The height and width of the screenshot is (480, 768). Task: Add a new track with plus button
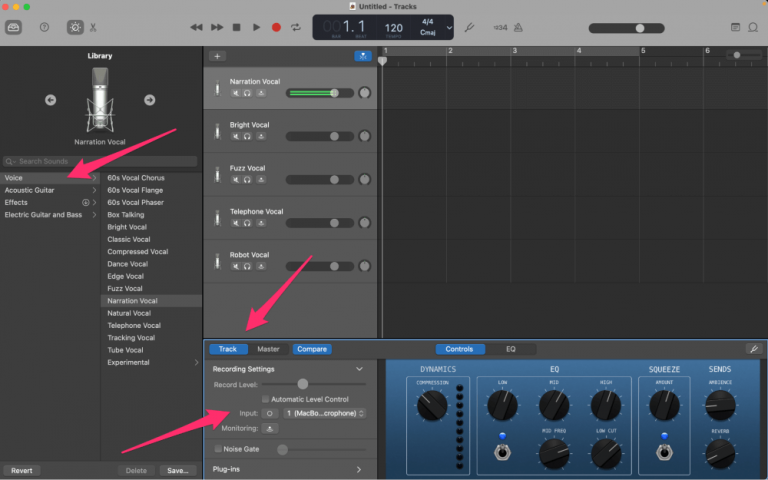coord(217,56)
